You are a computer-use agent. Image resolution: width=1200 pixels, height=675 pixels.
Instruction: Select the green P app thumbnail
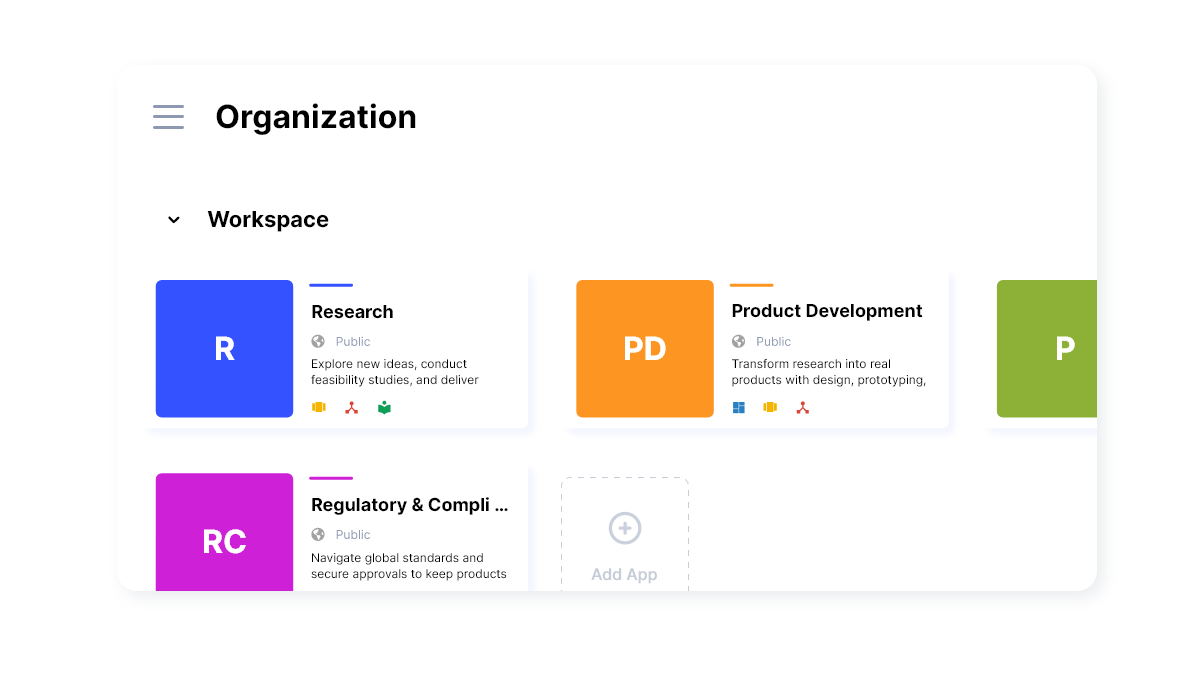[x=1047, y=348]
